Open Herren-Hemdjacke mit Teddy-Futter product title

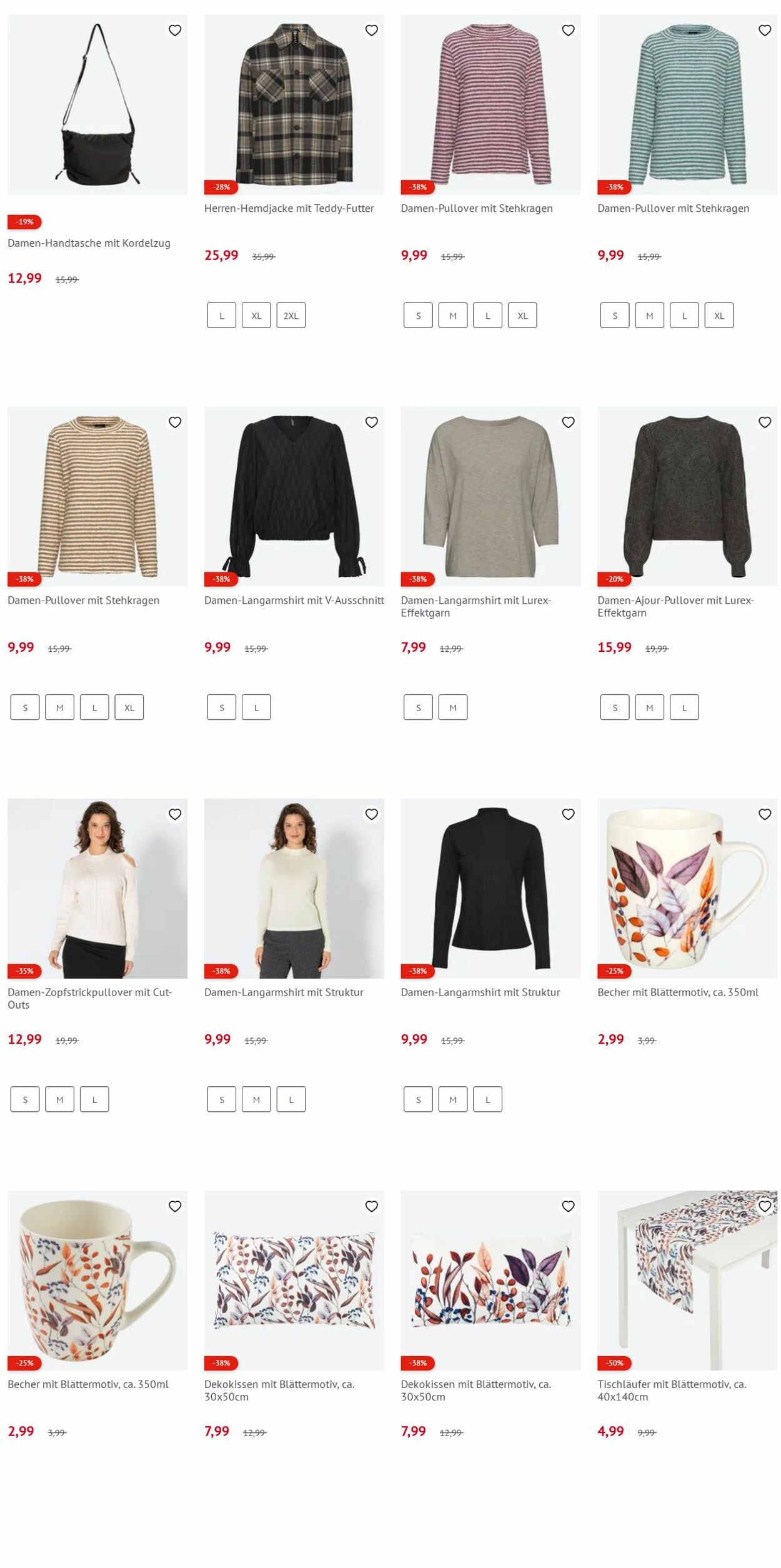click(x=289, y=208)
